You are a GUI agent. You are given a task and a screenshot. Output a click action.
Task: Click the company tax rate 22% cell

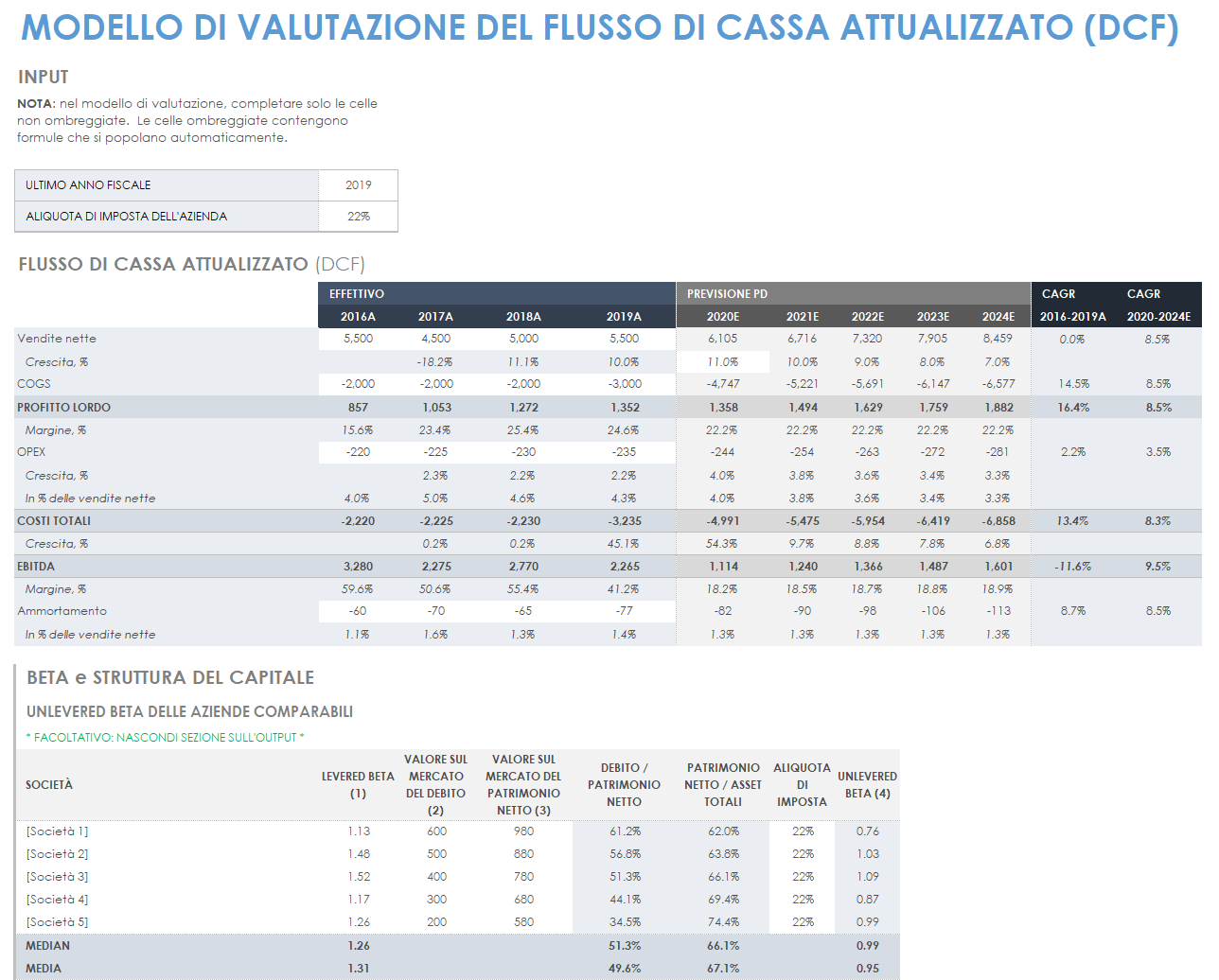tap(358, 217)
